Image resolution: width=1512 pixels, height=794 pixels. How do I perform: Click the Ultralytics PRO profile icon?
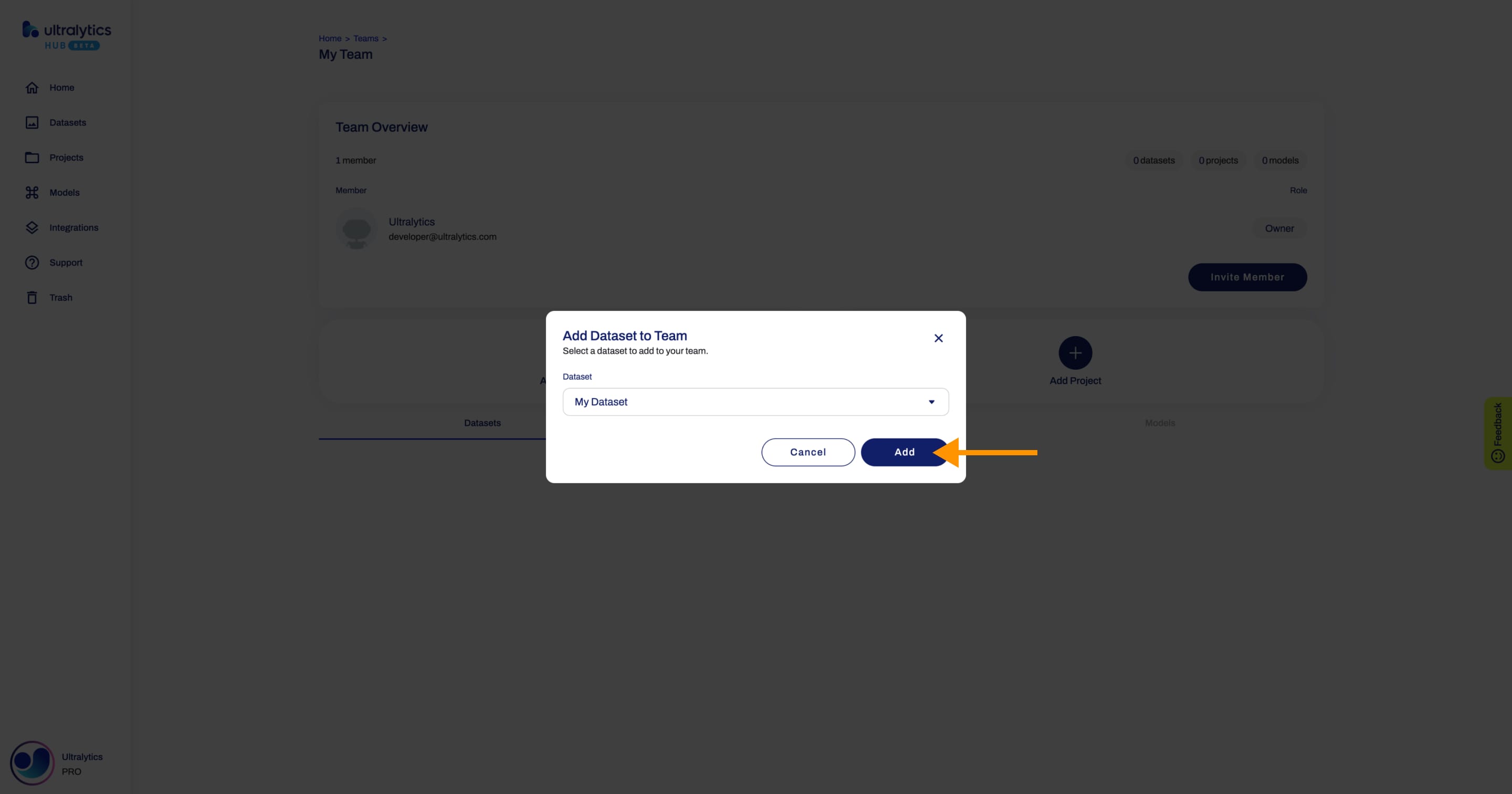click(33, 762)
